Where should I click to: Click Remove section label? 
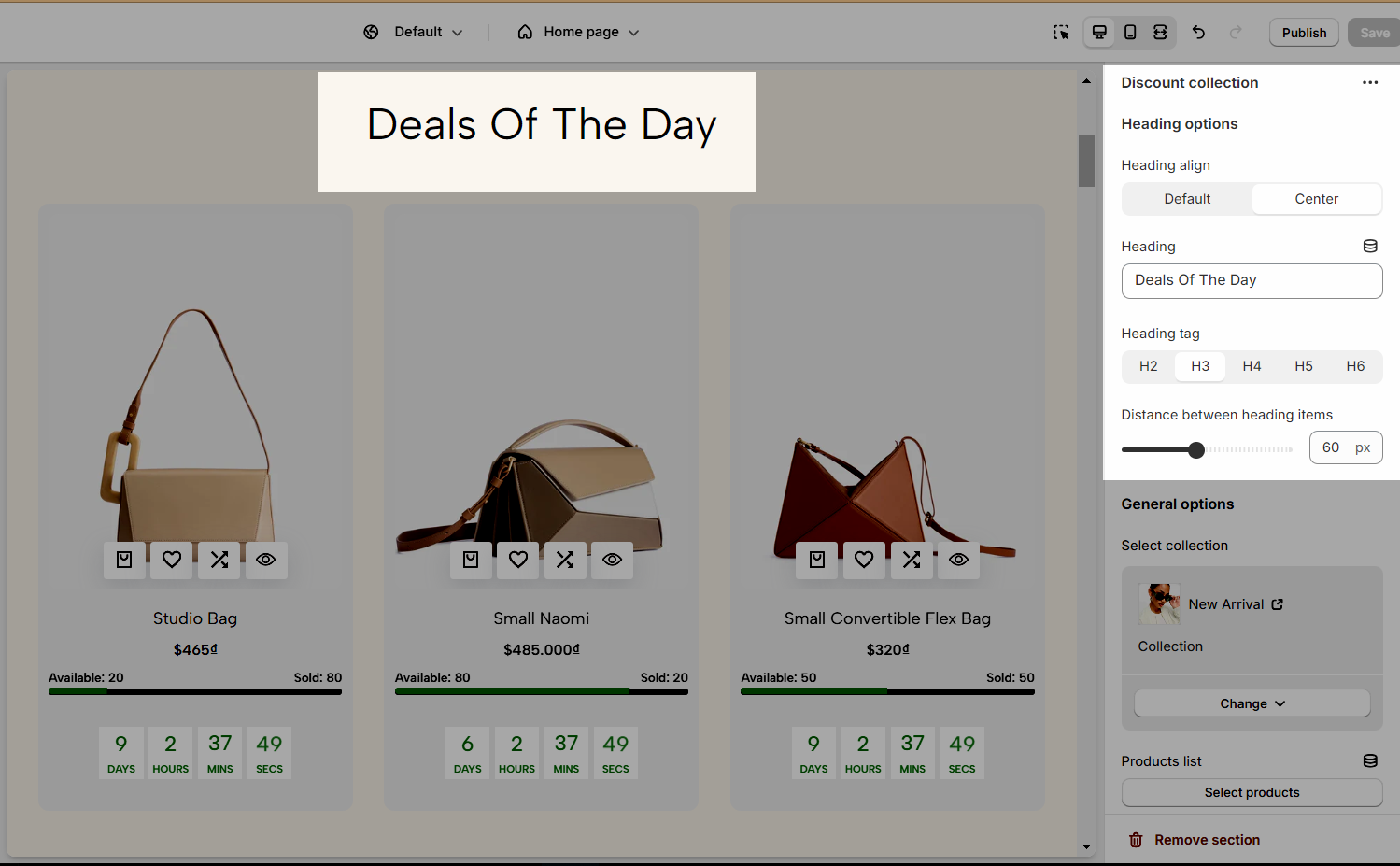pos(1207,840)
